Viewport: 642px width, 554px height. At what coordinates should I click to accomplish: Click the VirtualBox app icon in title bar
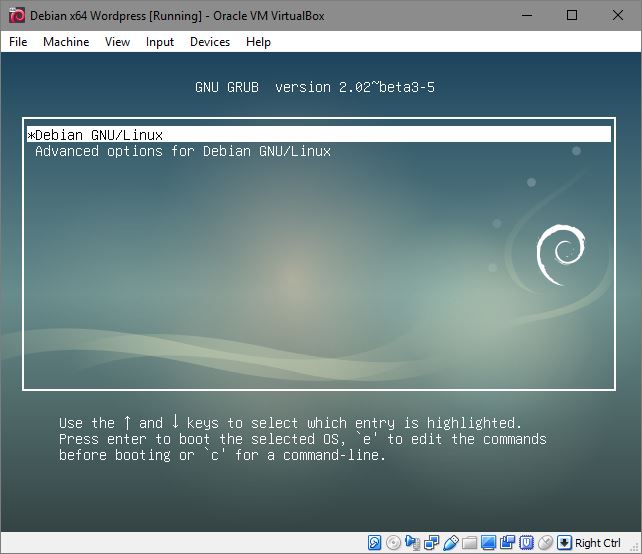(17, 16)
